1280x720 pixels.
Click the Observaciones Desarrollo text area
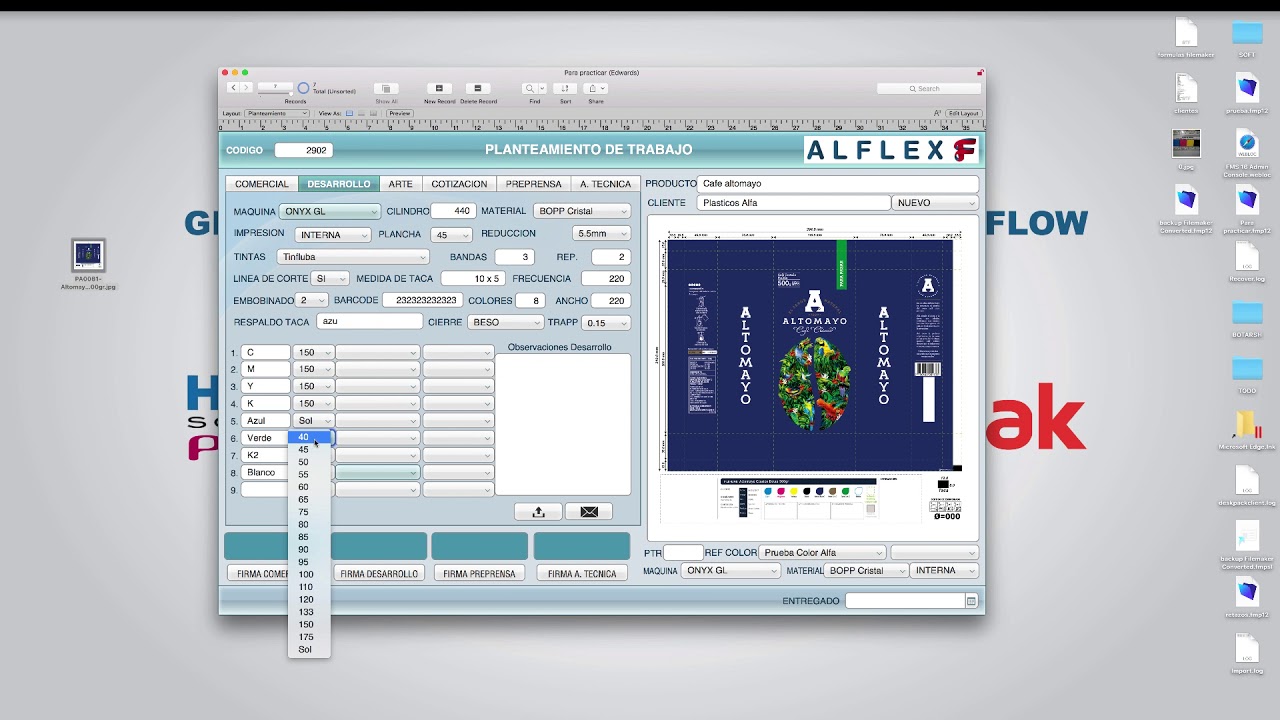point(563,423)
